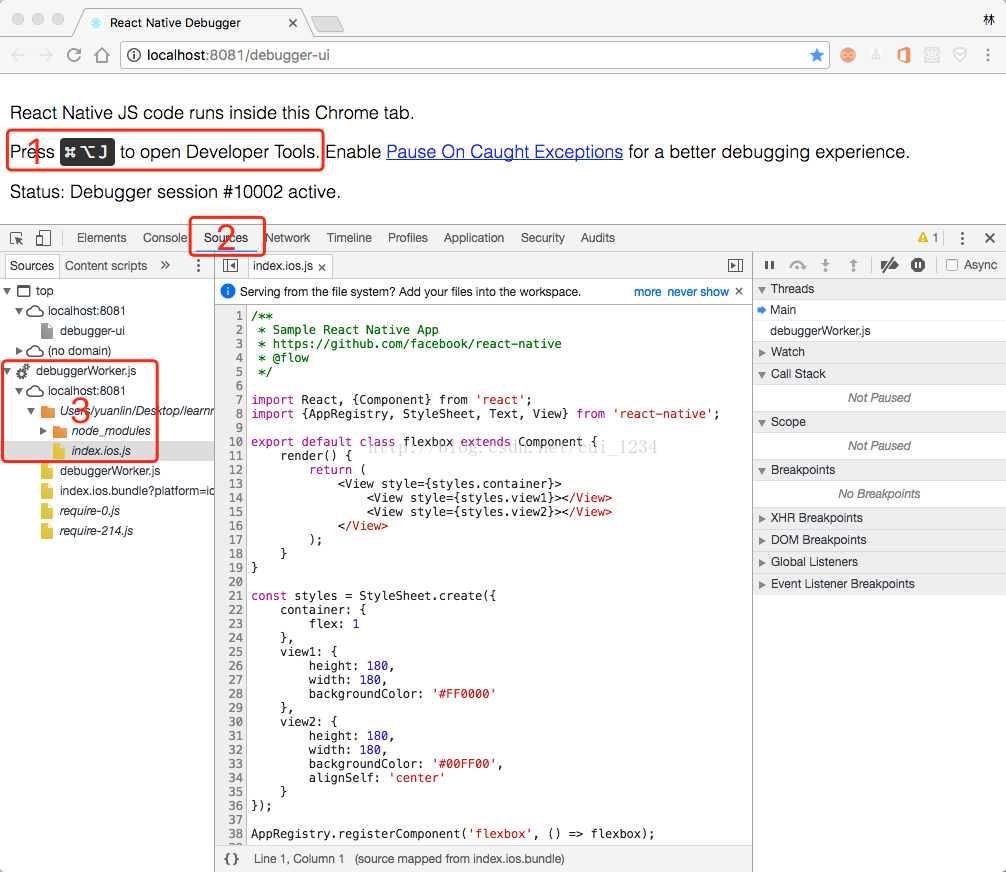1006x872 pixels.
Task: Click the address bar URL field
Action: pyautogui.click(x=475, y=55)
